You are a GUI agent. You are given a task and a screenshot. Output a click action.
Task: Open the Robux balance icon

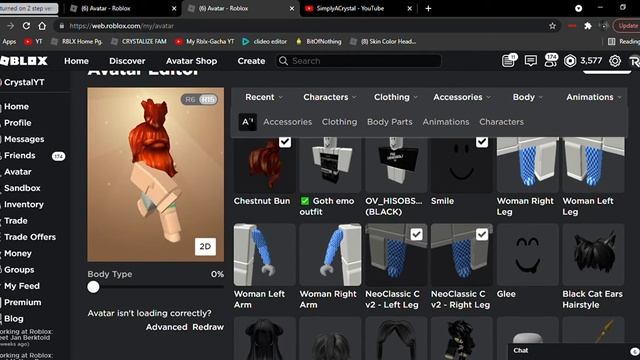click(x=570, y=61)
